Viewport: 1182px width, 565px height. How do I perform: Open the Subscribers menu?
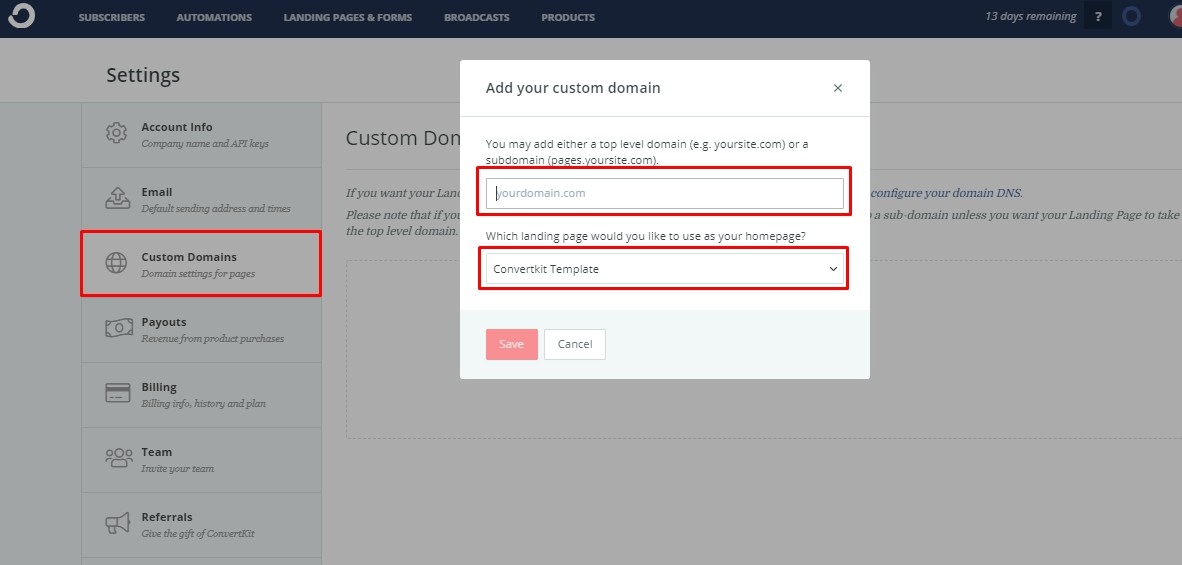(x=112, y=17)
